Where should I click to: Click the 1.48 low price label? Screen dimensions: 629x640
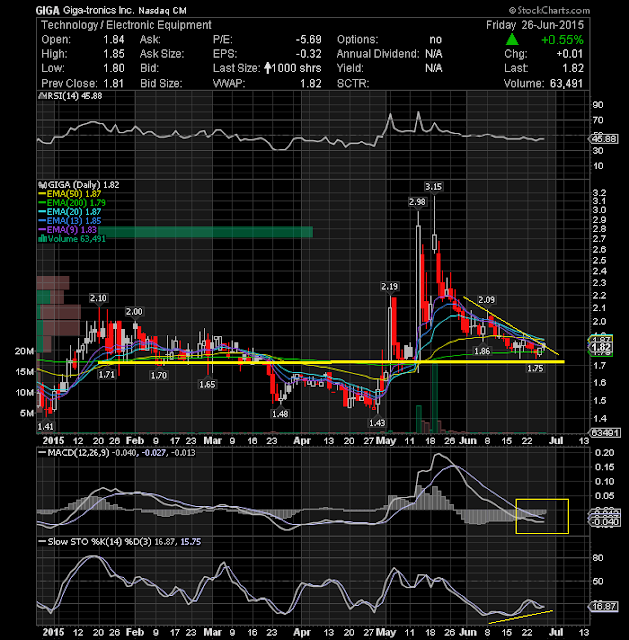[280, 414]
